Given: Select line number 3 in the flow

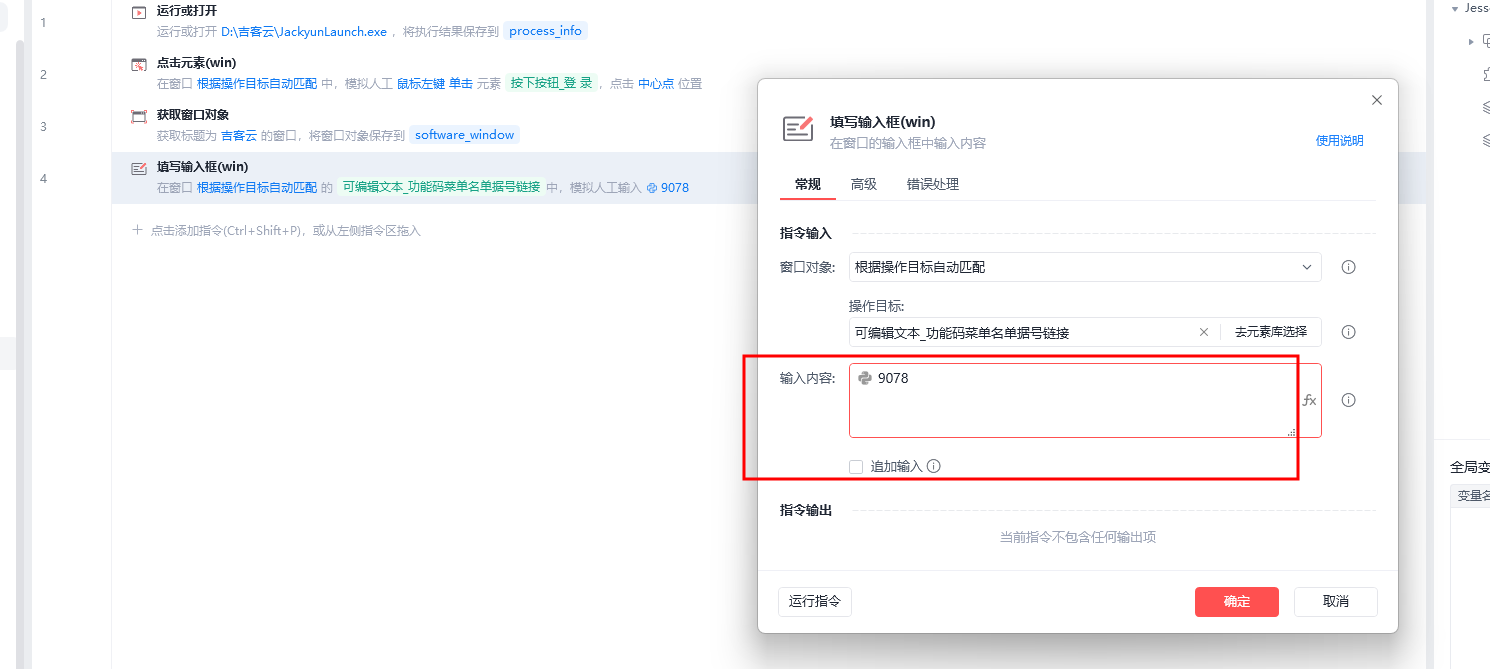Looking at the screenshot, I should click(43, 126).
